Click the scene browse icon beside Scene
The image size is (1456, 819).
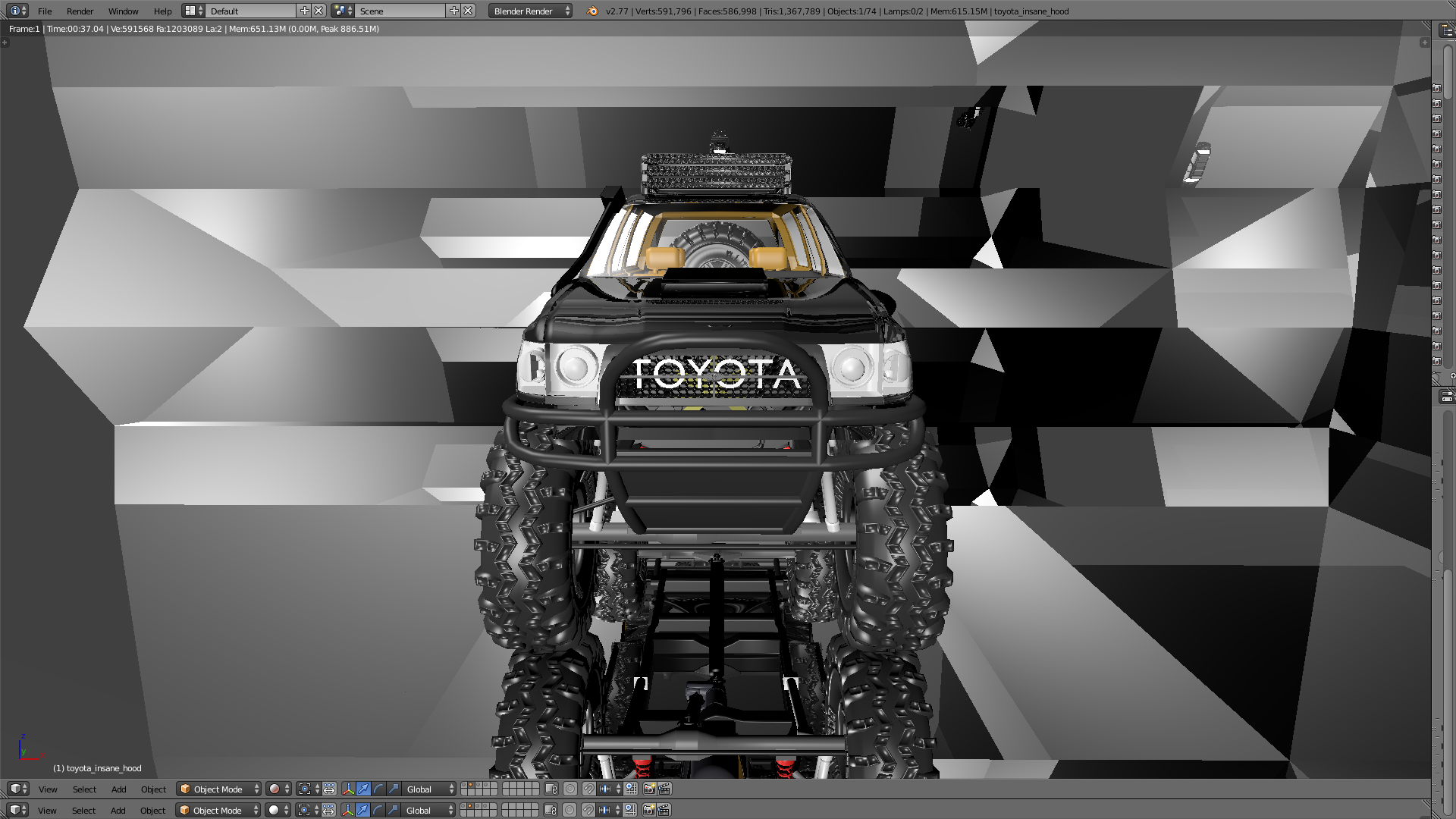(342, 11)
